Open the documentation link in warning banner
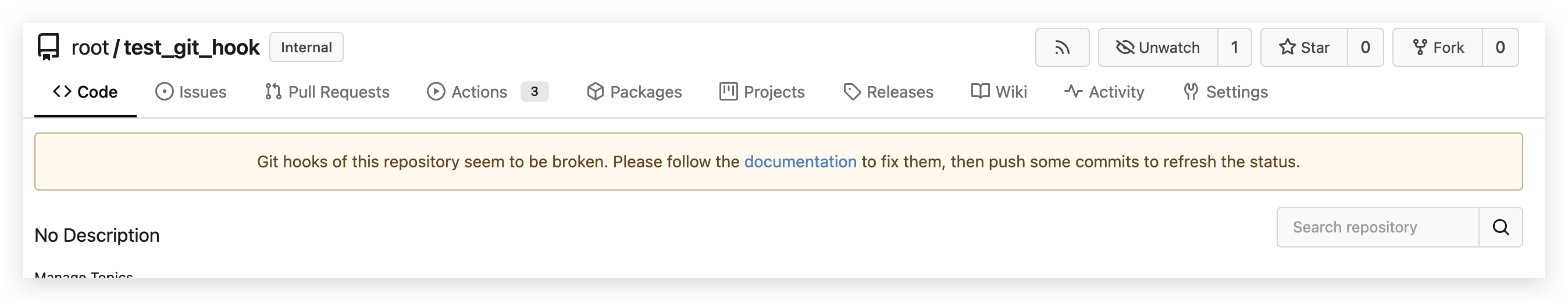Viewport: 1568px width, 301px height. click(x=800, y=162)
